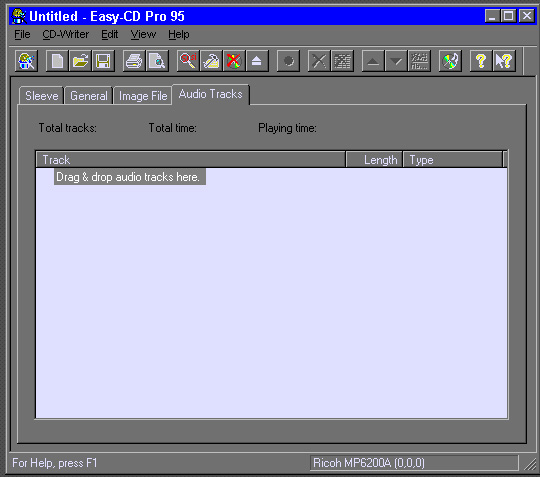Click the Type column header
The height and width of the screenshot is (477, 540).
pos(453,159)
